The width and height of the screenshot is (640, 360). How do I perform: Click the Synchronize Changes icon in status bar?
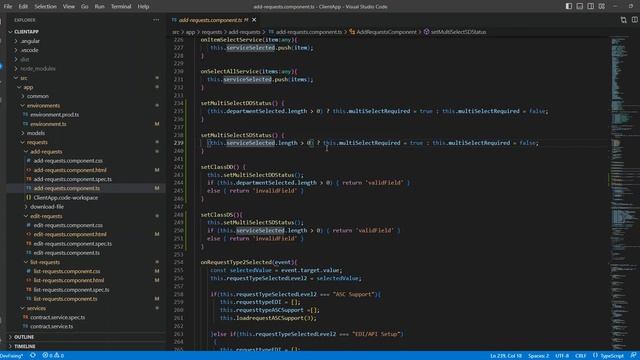click(33, 356)
